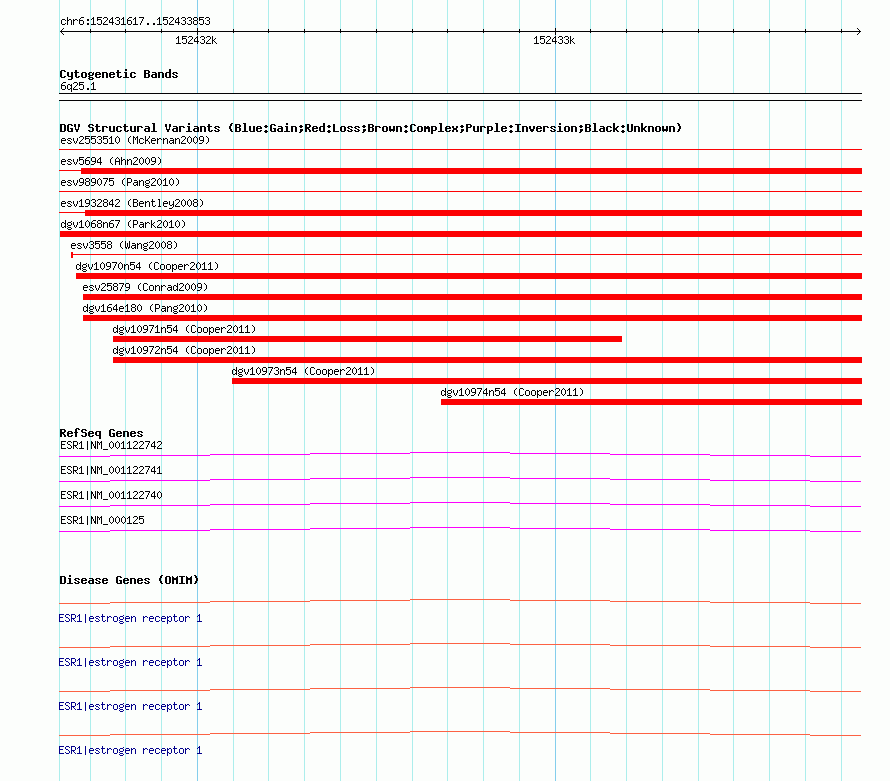
Task: Click the dgv10970n54 red loss bar
Action: pyautogui.click(x=469, y=276)
